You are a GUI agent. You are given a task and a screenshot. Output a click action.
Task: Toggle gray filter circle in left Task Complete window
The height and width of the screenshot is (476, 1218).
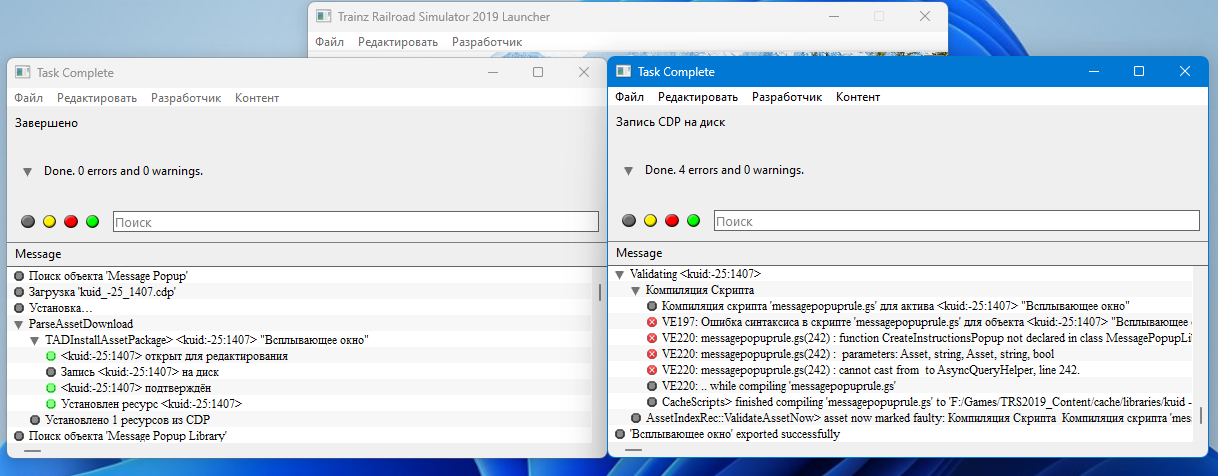click(27, 221)
